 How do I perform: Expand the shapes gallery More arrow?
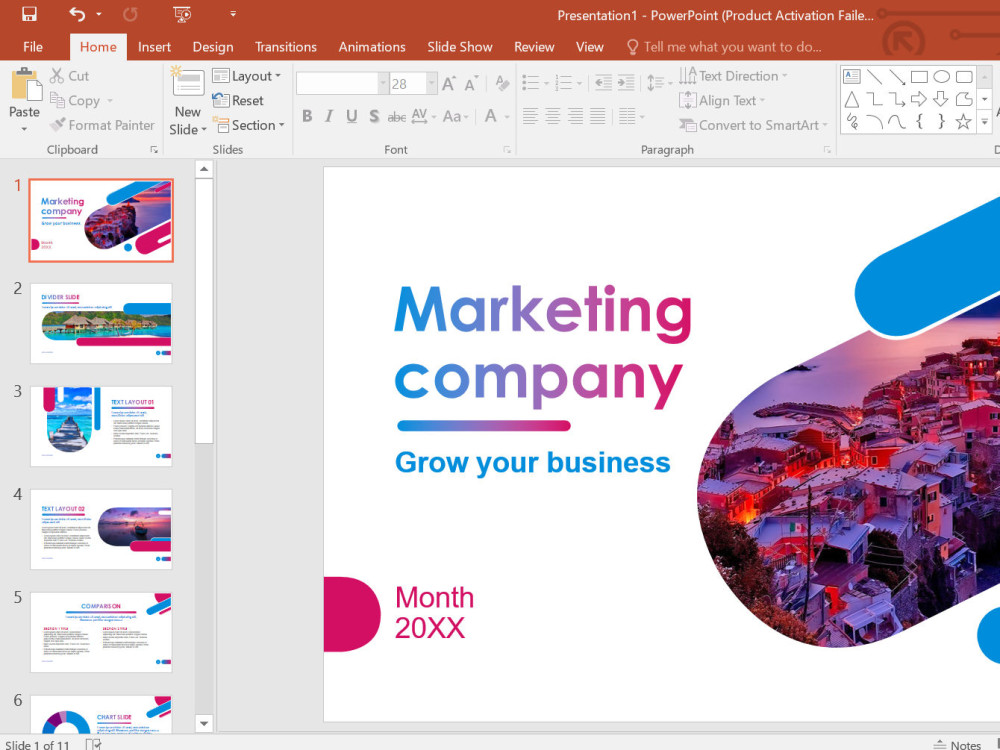coord(984,121)
